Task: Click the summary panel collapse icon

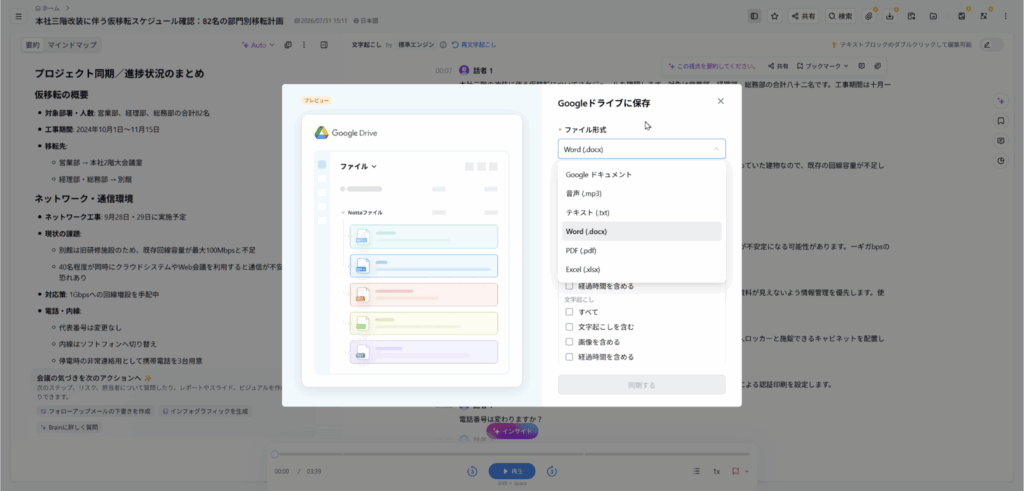Action: pyautogui.click(x=324, y=45)
